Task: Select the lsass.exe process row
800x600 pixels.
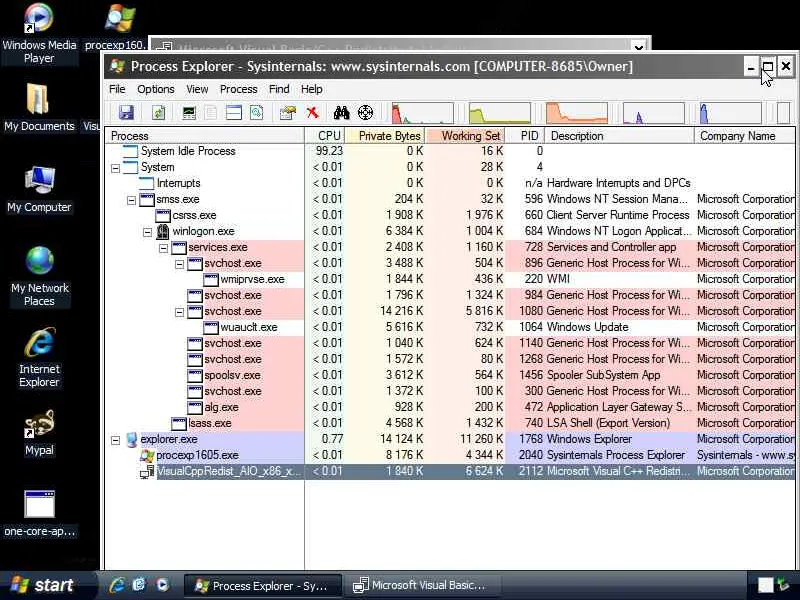Action: click(x=450, y=423)
